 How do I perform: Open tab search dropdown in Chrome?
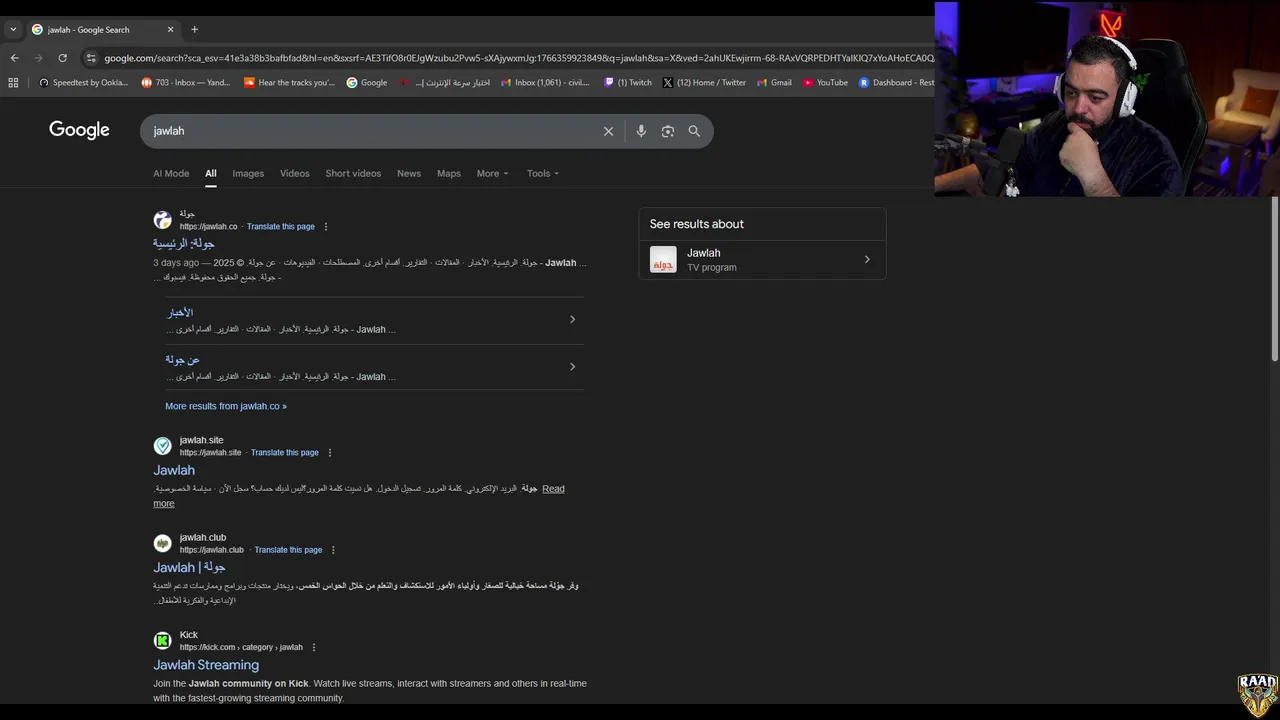click(13, 30)
